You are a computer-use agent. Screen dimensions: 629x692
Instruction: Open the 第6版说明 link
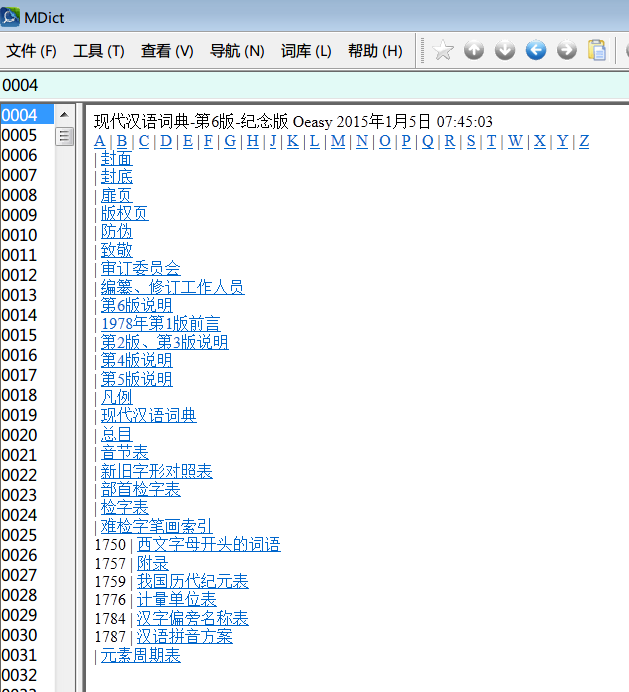136,305
